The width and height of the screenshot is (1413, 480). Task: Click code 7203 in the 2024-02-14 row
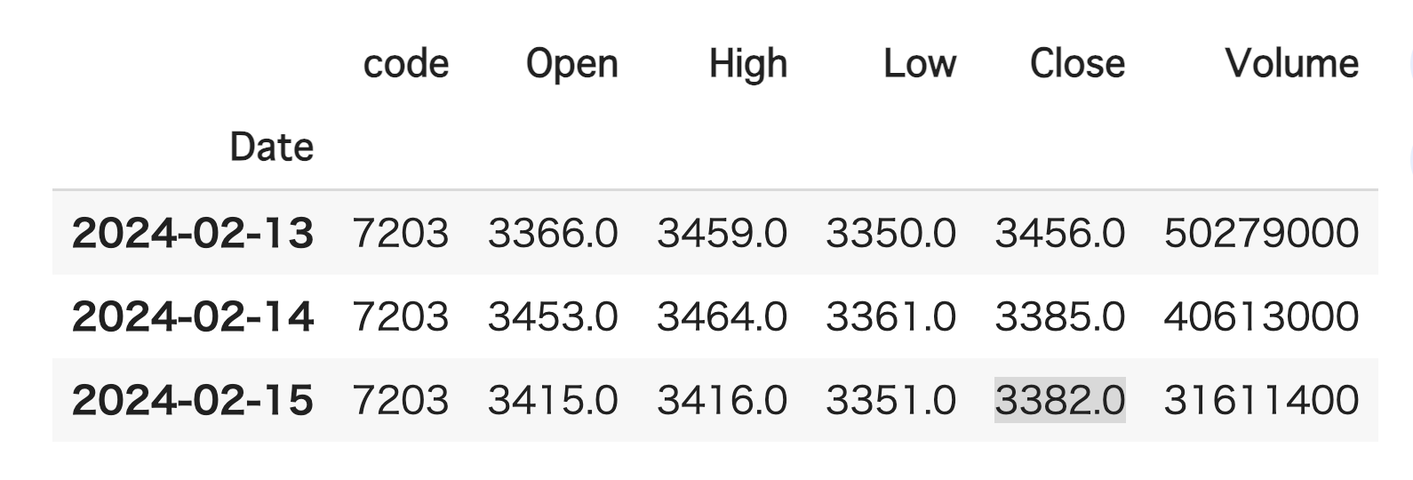pos(400,317)
